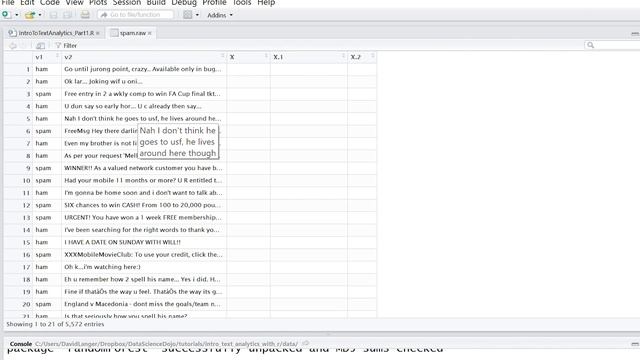Close the spam.raw tab

(x=150, y=33)
